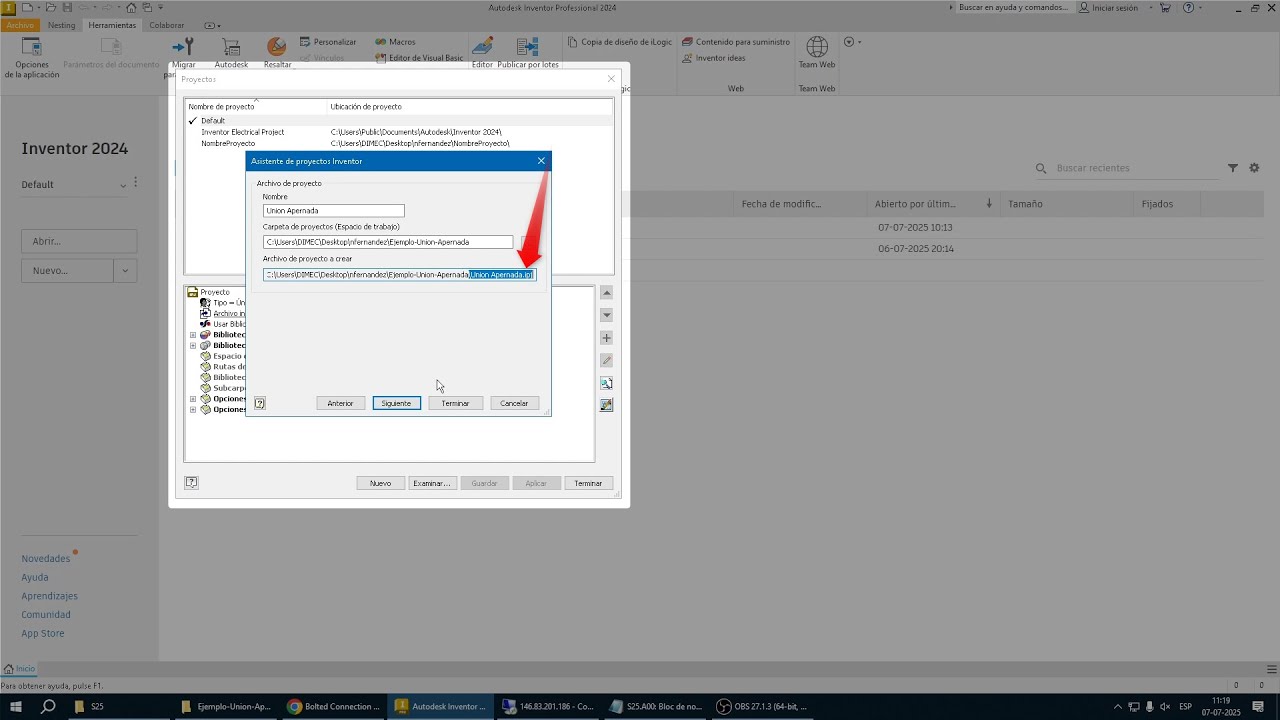The image size is (1280, 720).
Task: Open the Nuevo dropdown arrow
Action: (125, 270)
